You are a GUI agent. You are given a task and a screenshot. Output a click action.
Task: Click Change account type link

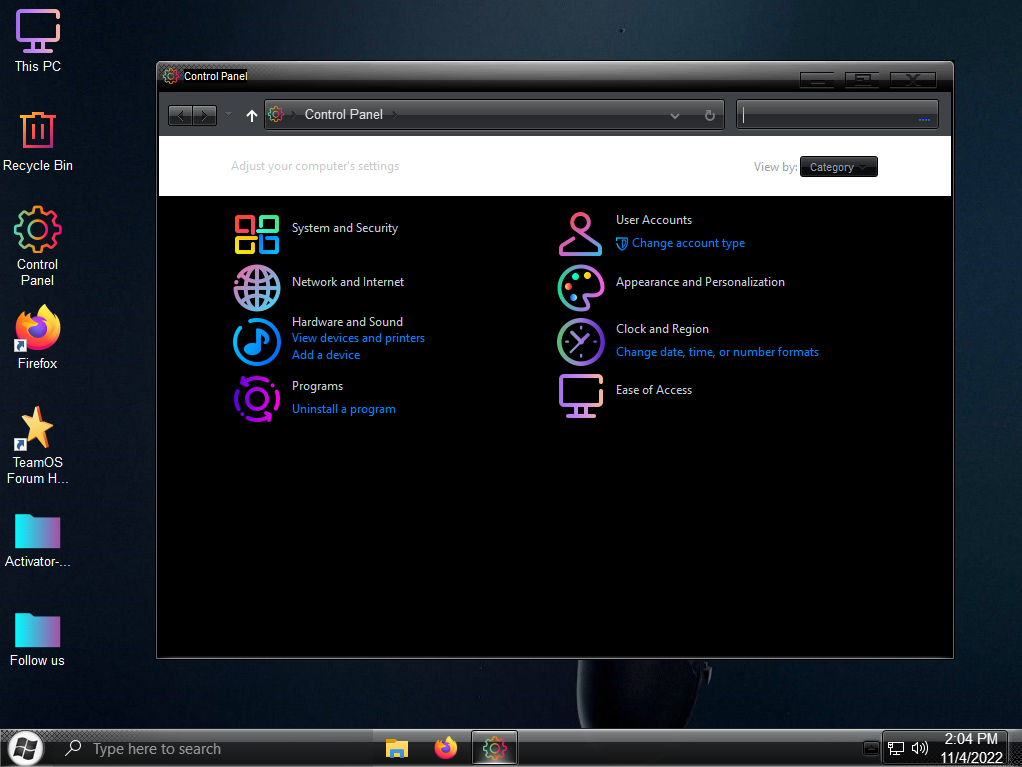[x=688, y=243]
